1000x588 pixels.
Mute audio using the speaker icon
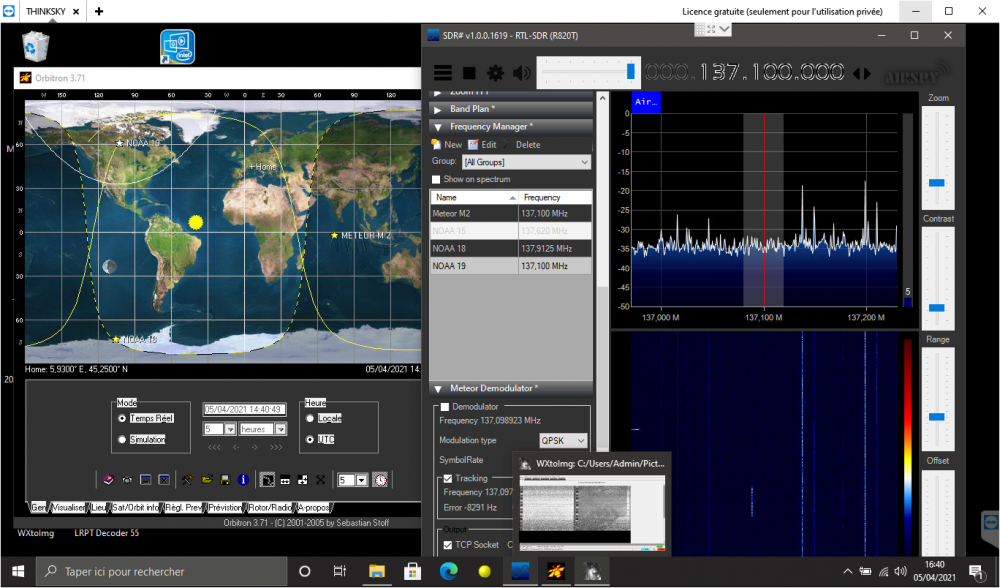pyautogui.click(x=522, y=73)
